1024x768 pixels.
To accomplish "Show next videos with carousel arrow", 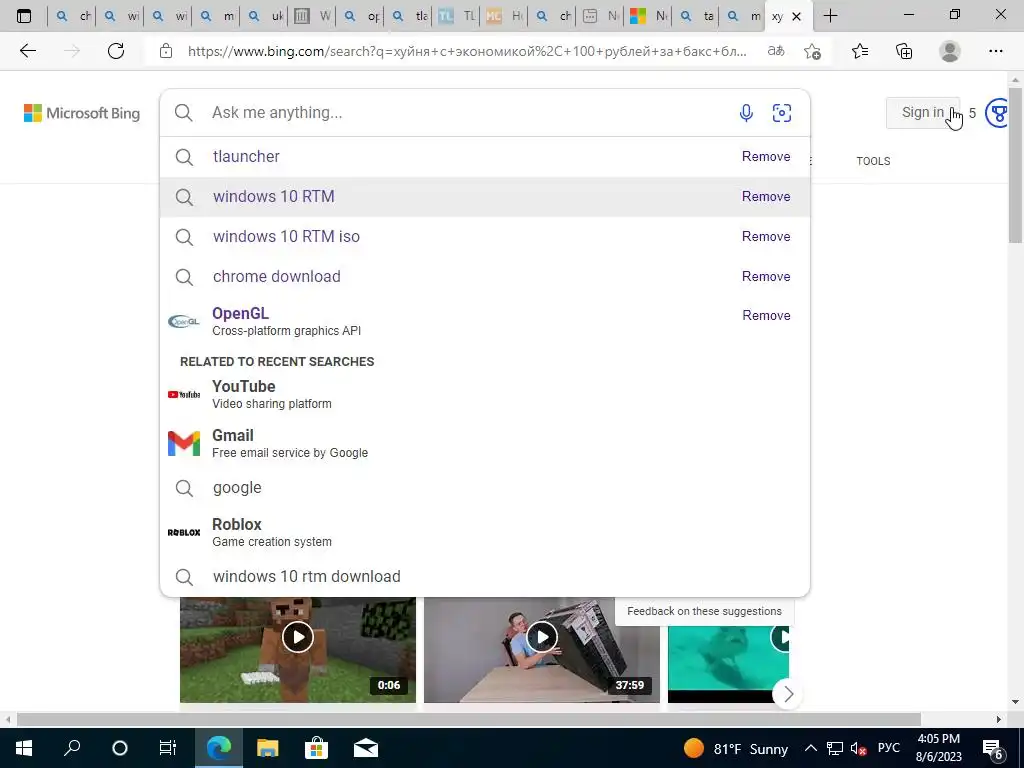I will tap(788, 694).
